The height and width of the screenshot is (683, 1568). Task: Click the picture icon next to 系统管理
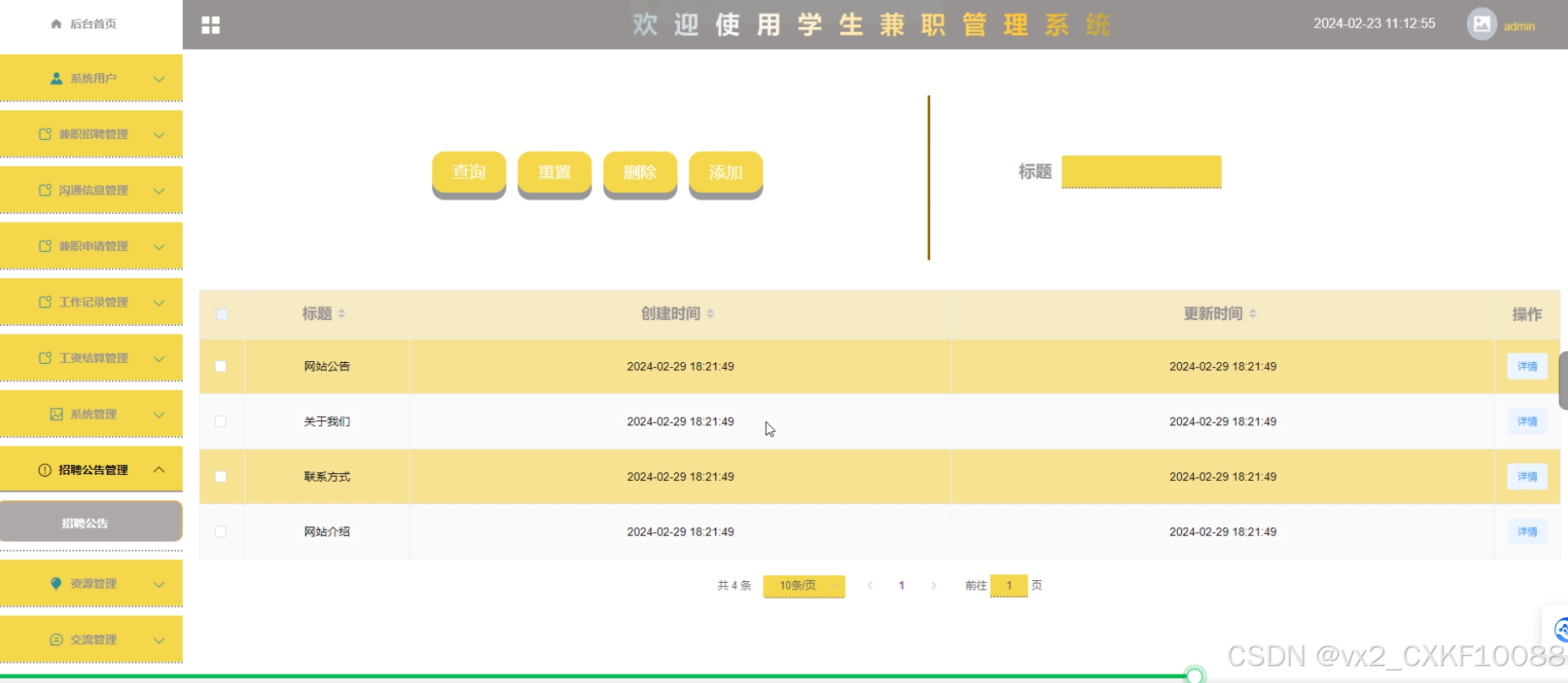56,414
